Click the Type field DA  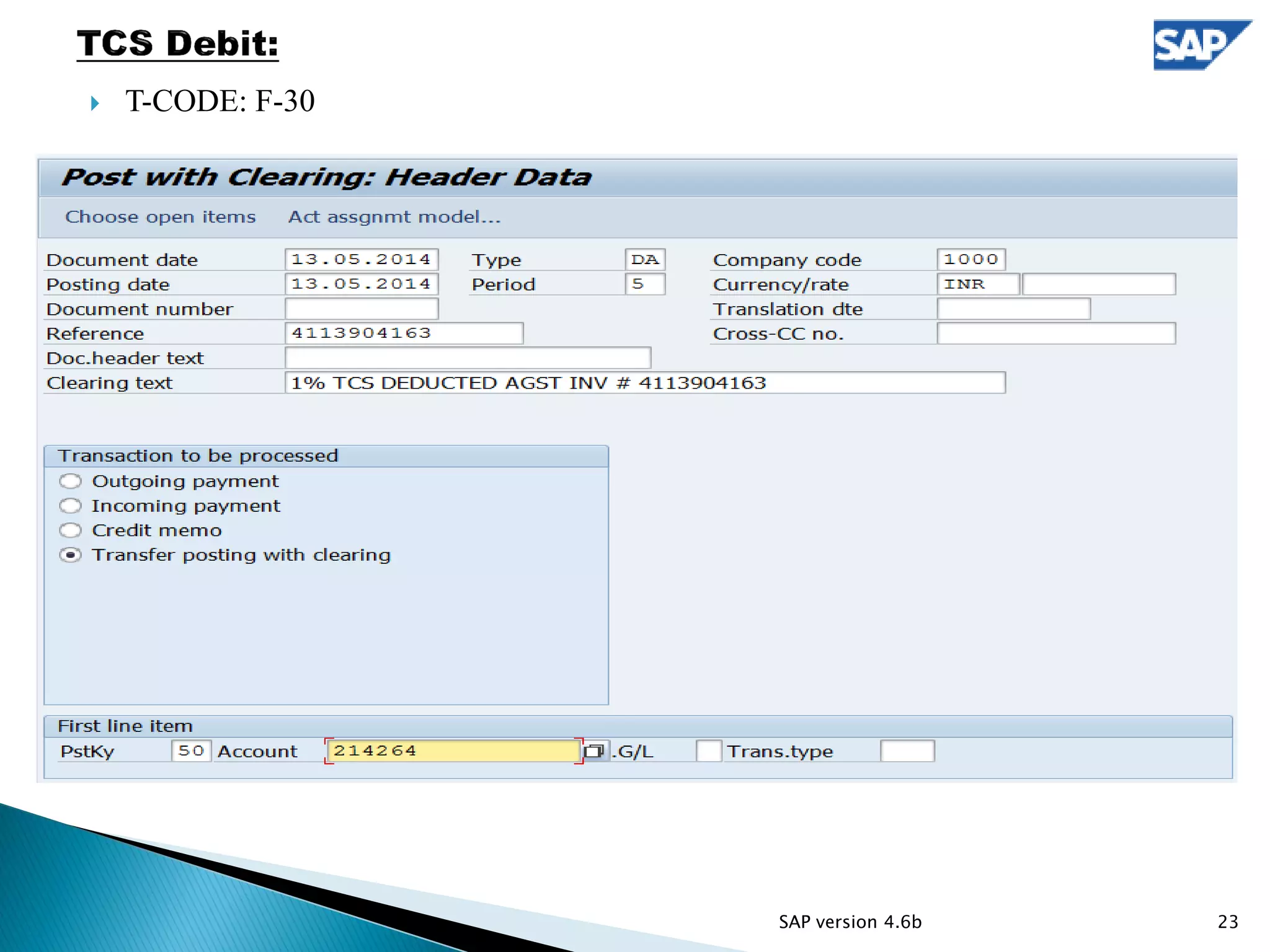point(645,259)
